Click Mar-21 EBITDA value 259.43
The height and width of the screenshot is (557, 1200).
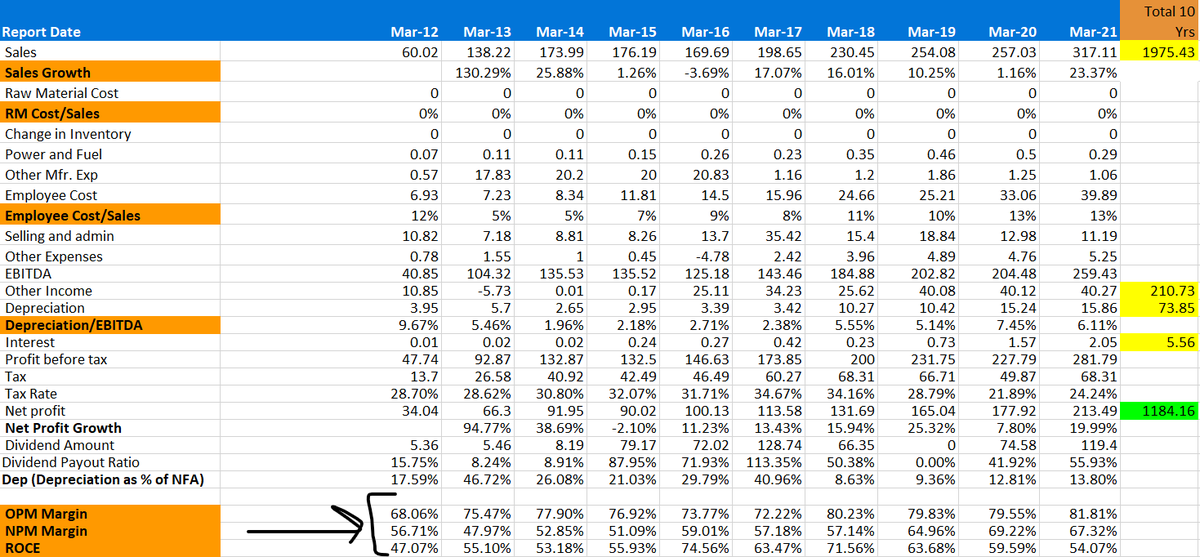pos(1095,273)
